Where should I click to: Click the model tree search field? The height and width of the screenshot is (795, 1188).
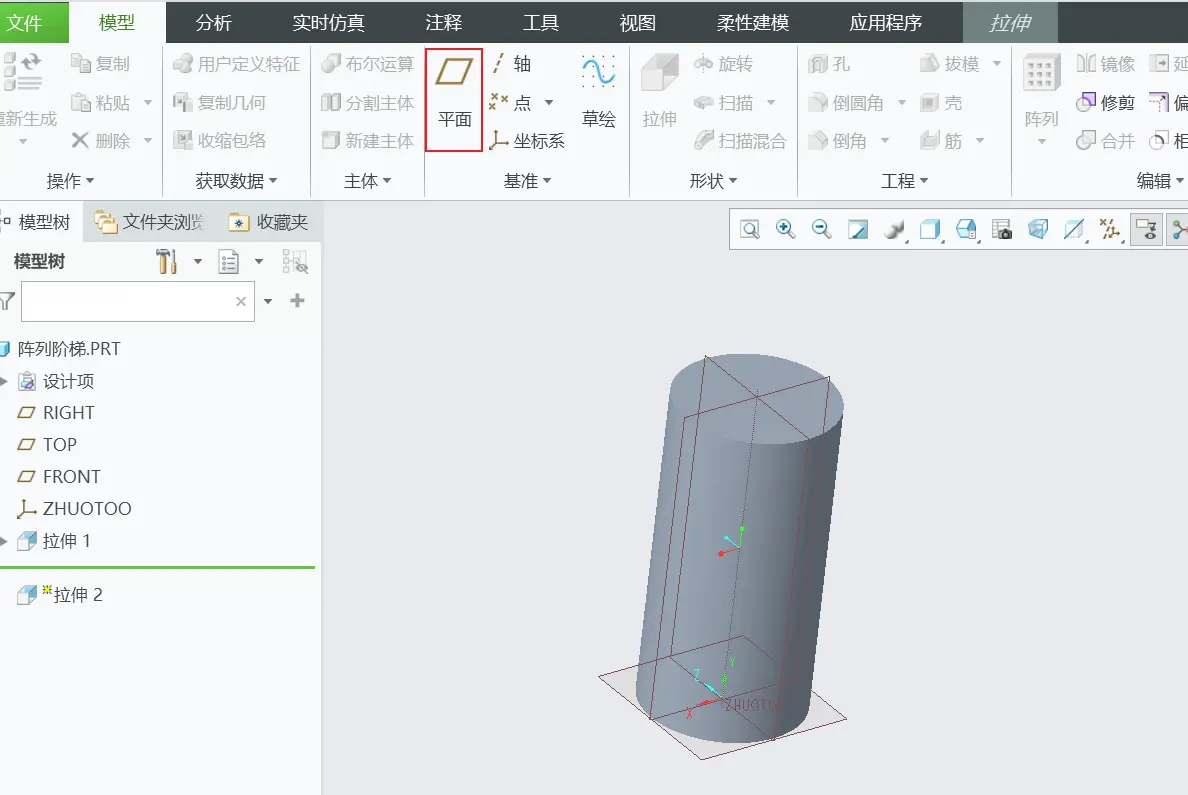[130, 302]
